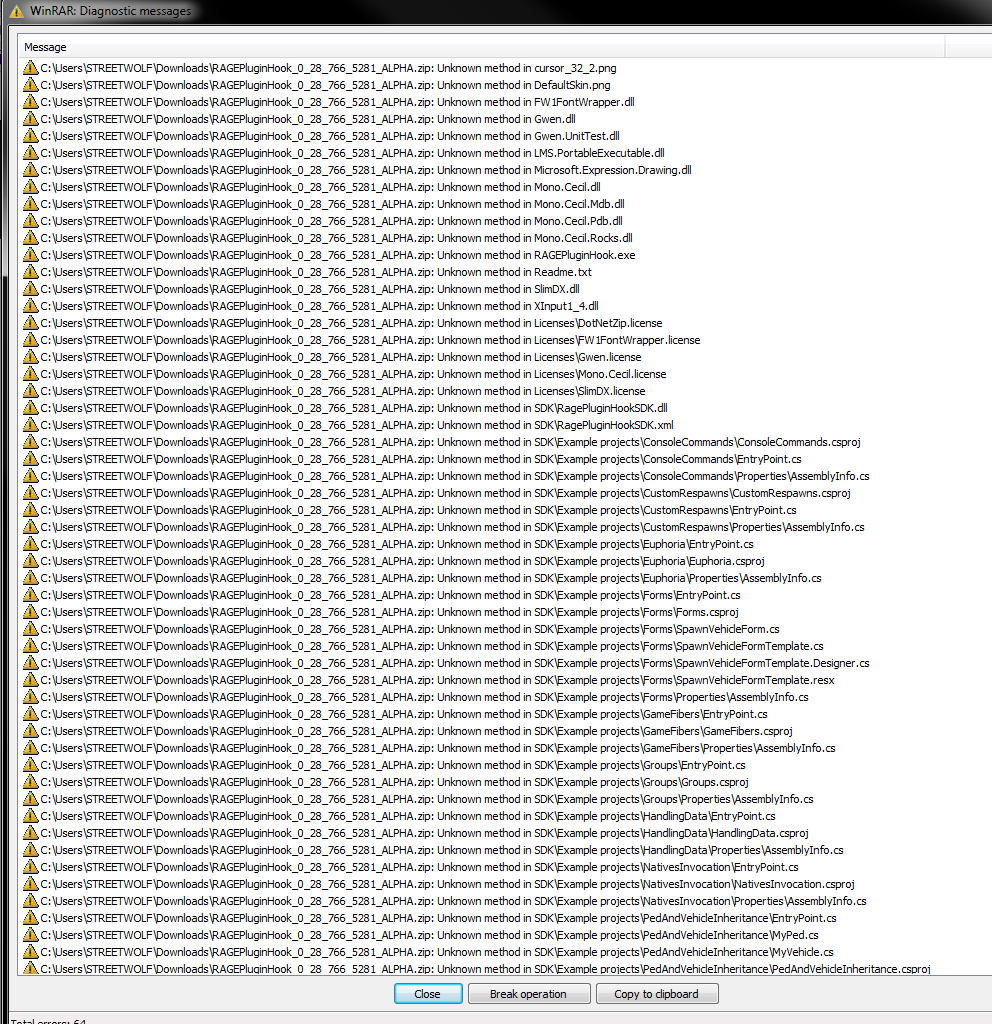Click warning icon for RAGEPluginHook.exe row

pyautogui.click(x=30, y=255)
